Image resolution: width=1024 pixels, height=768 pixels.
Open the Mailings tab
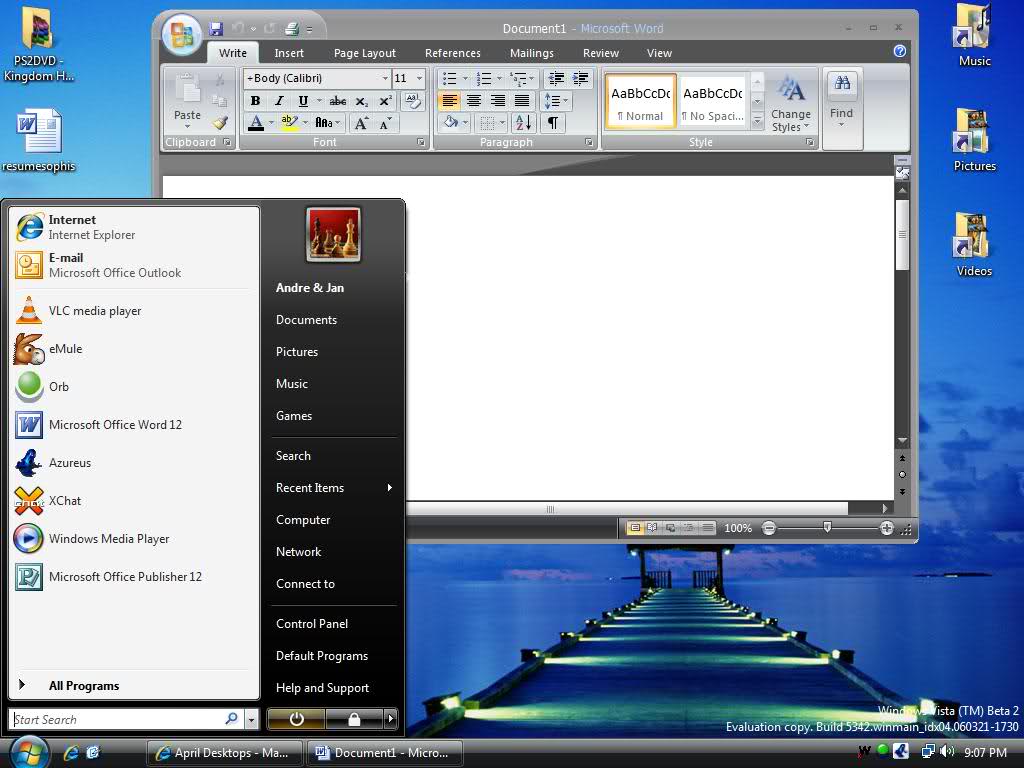(532, 53)
